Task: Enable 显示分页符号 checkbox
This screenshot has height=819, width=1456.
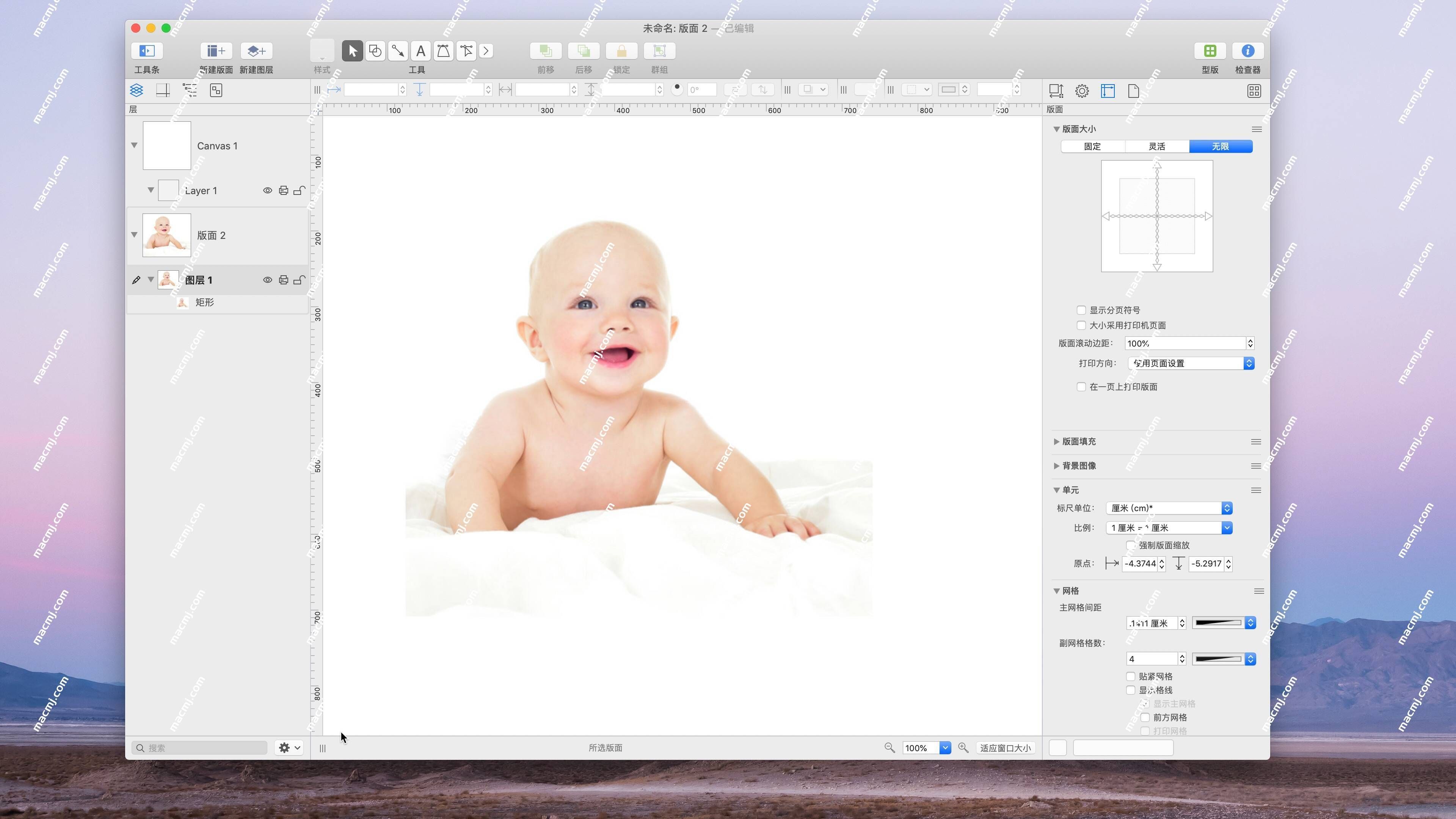Action: [x=1081, y=310]
